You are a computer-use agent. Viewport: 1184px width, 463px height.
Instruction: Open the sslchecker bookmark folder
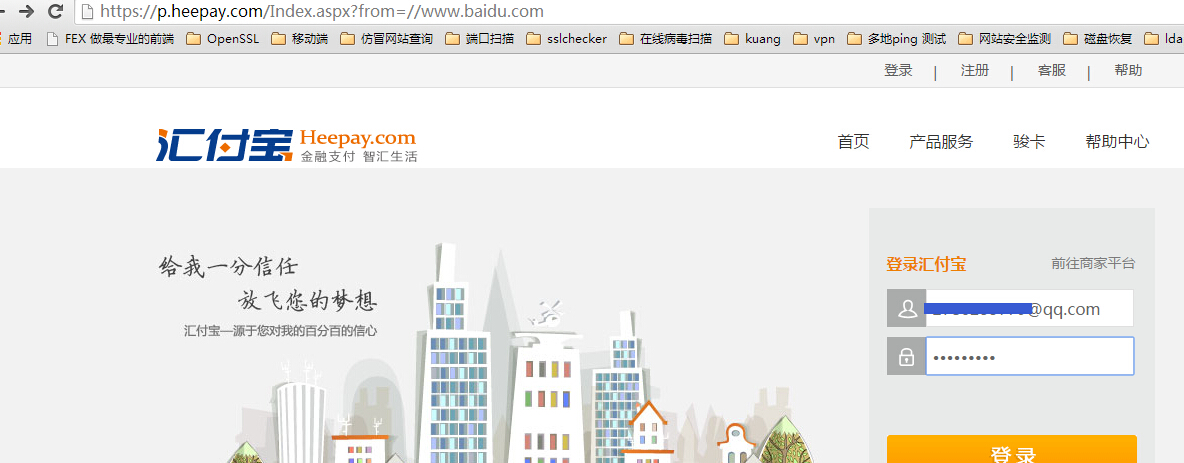[566, 39]
